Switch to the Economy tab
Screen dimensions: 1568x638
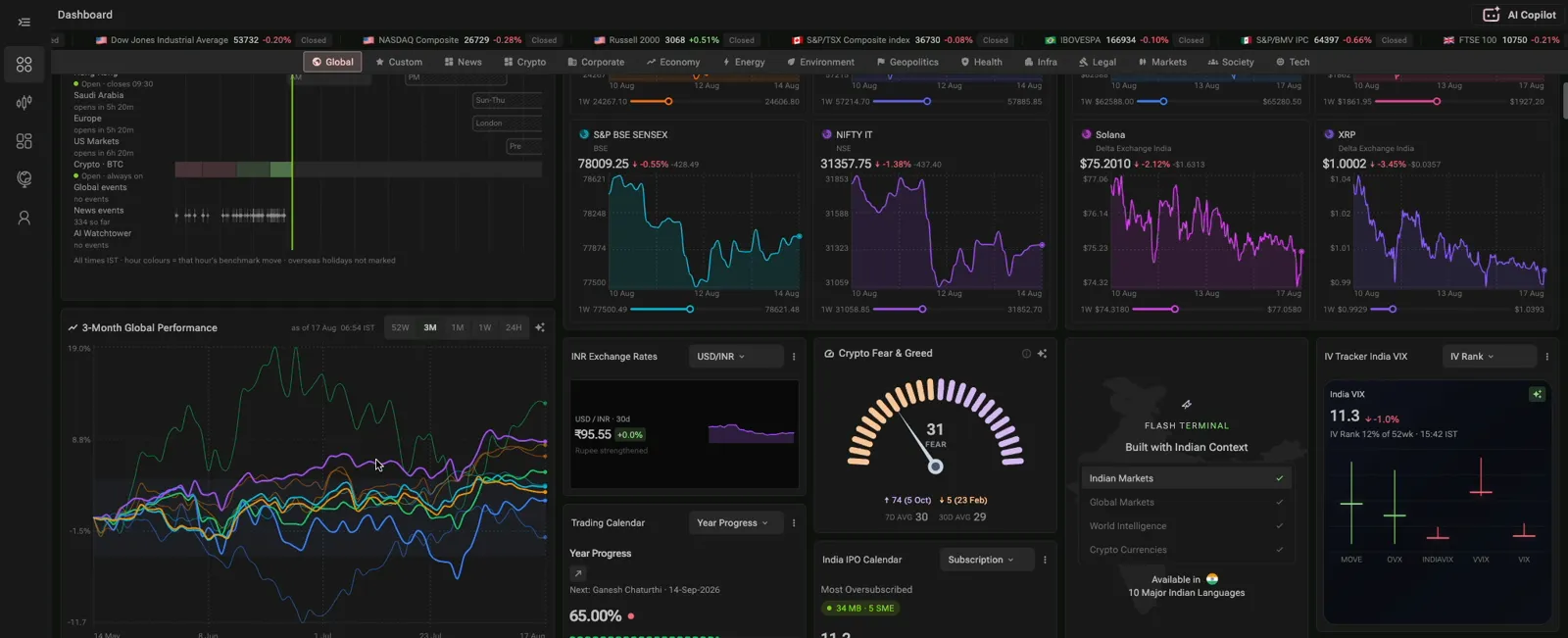(x=673, y=62)
